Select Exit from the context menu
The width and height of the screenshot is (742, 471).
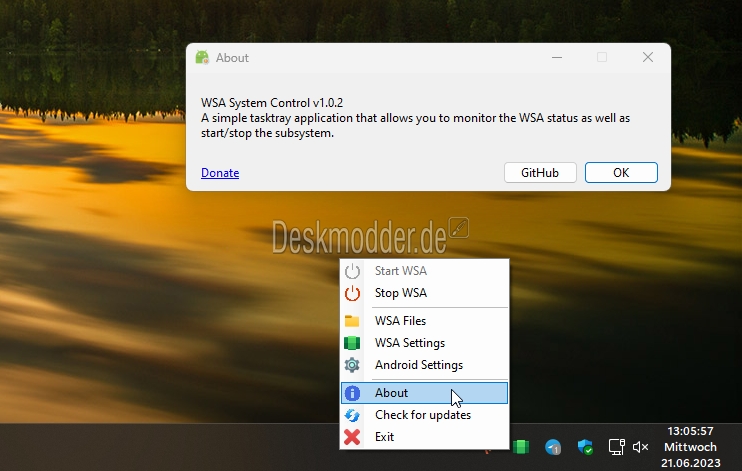click(x=424, y=437)
